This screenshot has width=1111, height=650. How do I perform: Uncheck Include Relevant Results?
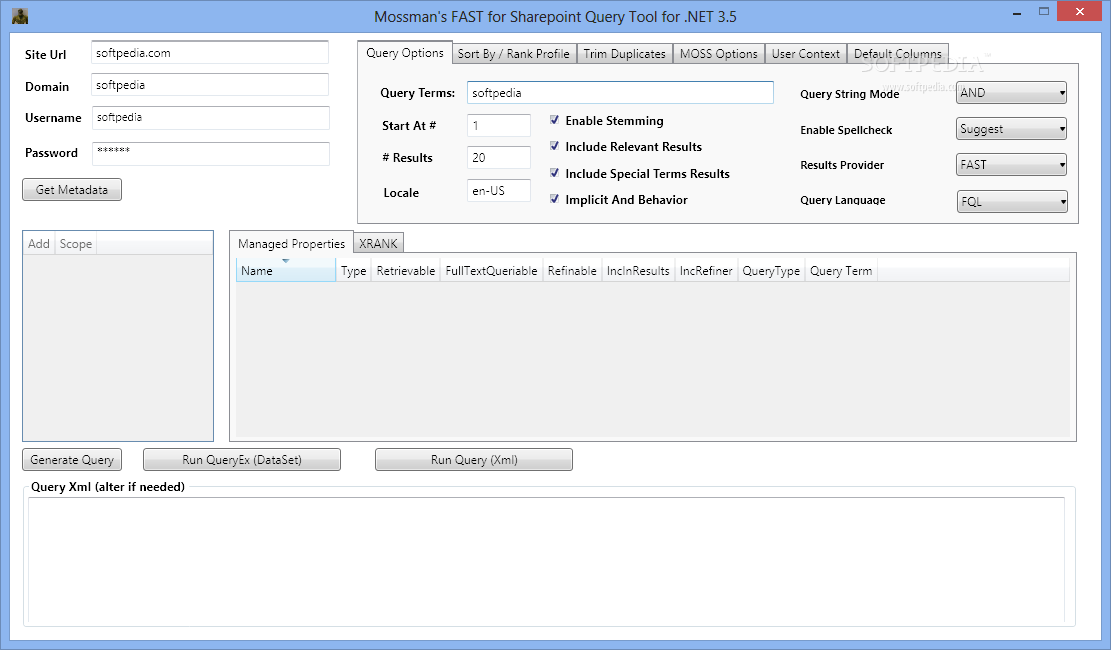coord(554,146)
